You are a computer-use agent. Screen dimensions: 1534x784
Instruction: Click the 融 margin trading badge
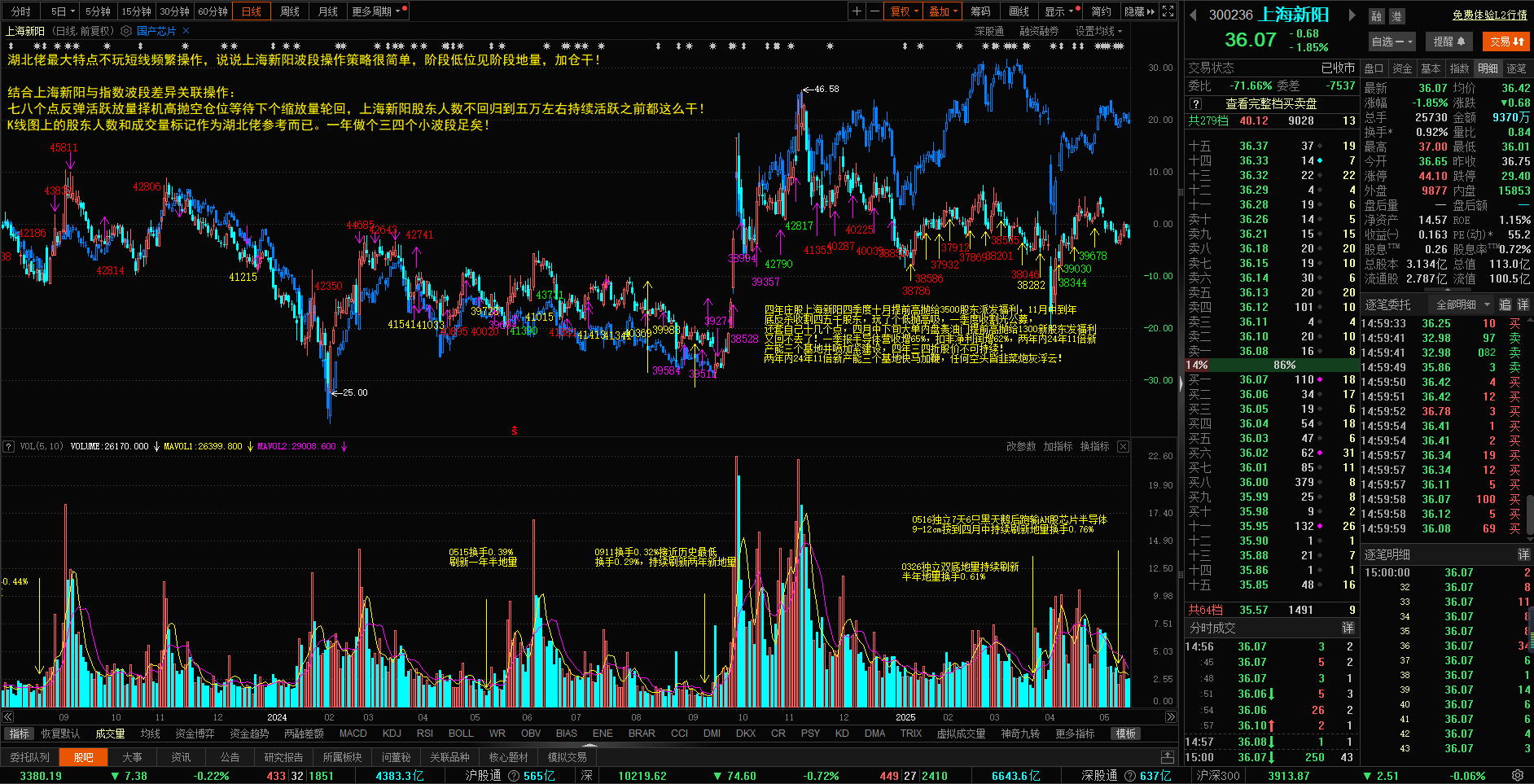click(1376, 16)
